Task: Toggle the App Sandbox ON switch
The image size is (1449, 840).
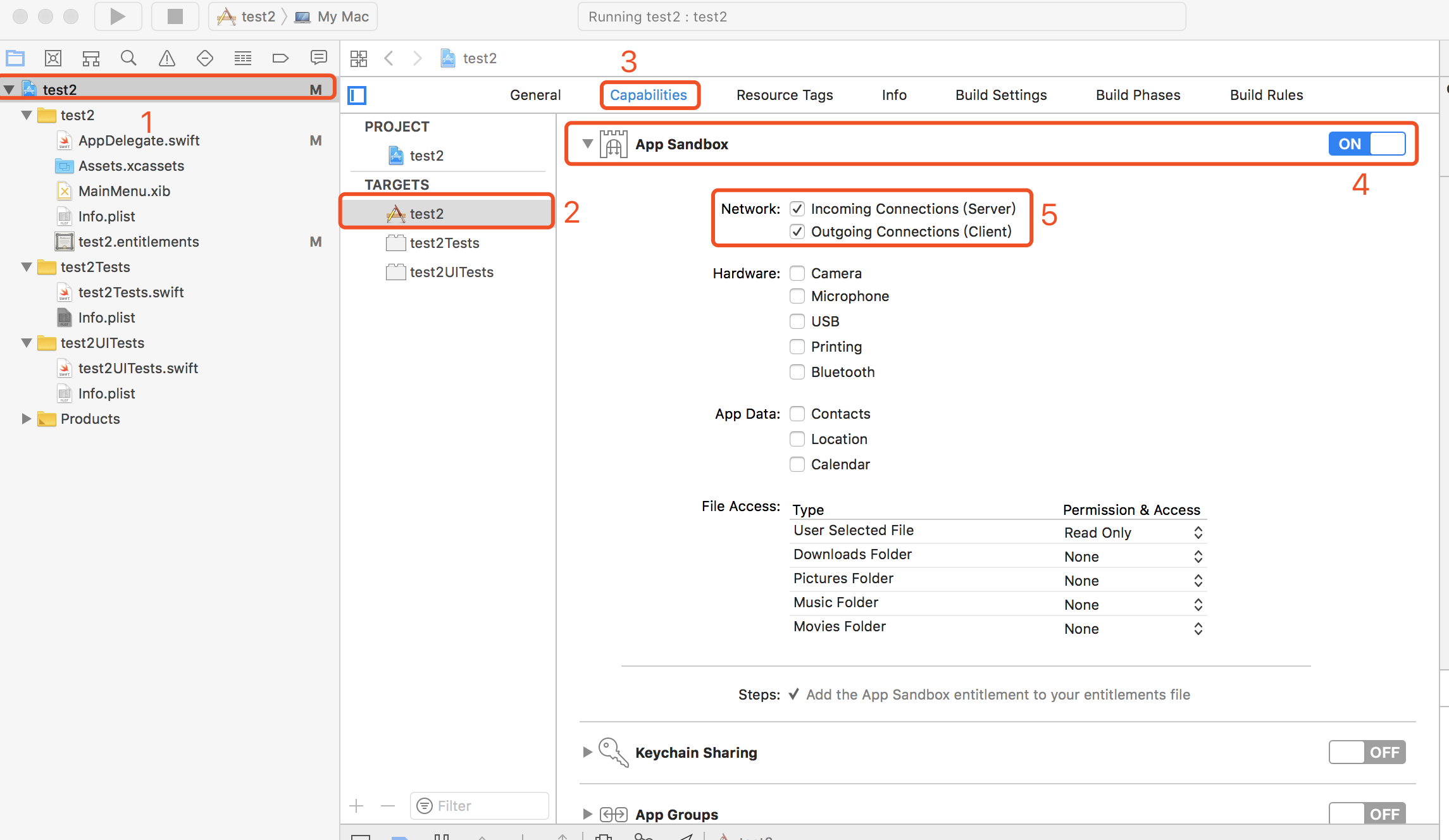Action: (1367, 144)
